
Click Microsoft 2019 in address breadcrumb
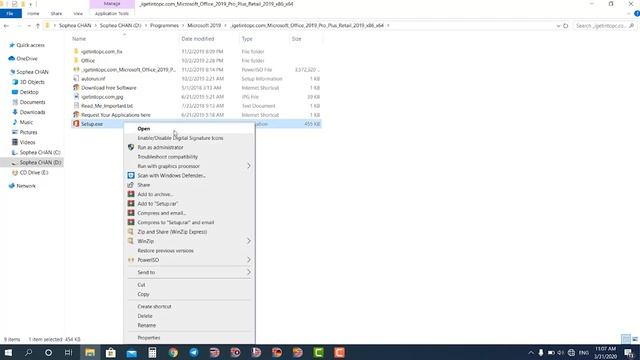[204, 25]
